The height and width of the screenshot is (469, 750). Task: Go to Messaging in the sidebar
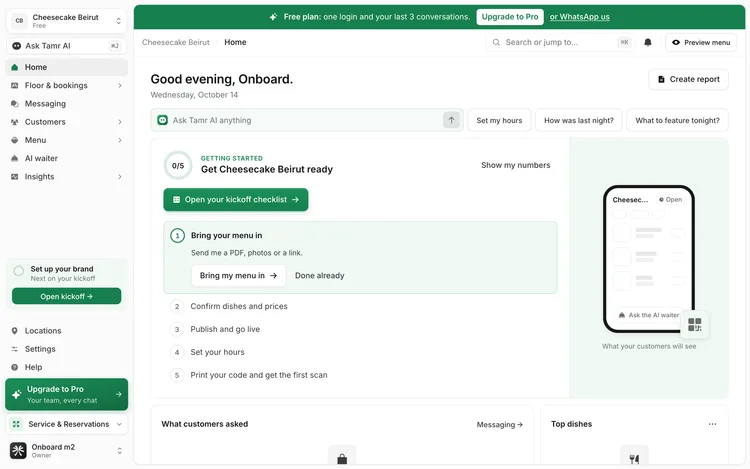[x=66, y=104]
